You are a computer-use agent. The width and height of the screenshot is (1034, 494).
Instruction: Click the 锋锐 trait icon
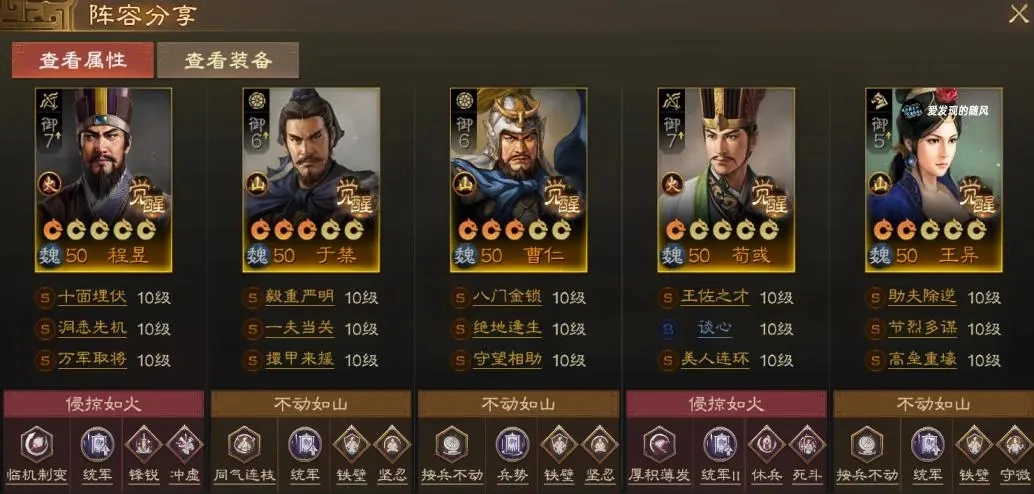[x=143, y=444]
